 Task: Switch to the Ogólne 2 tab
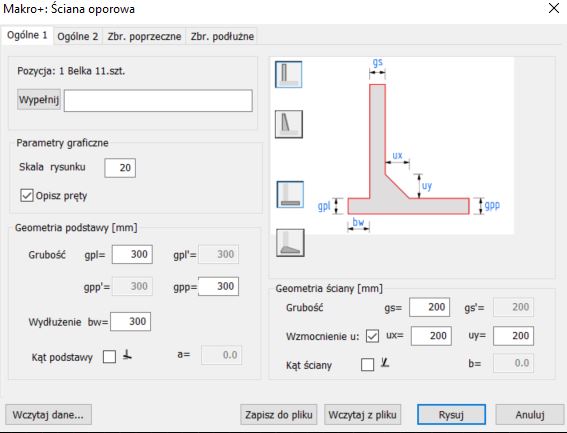pyautogui.click(x=77, y=36)
